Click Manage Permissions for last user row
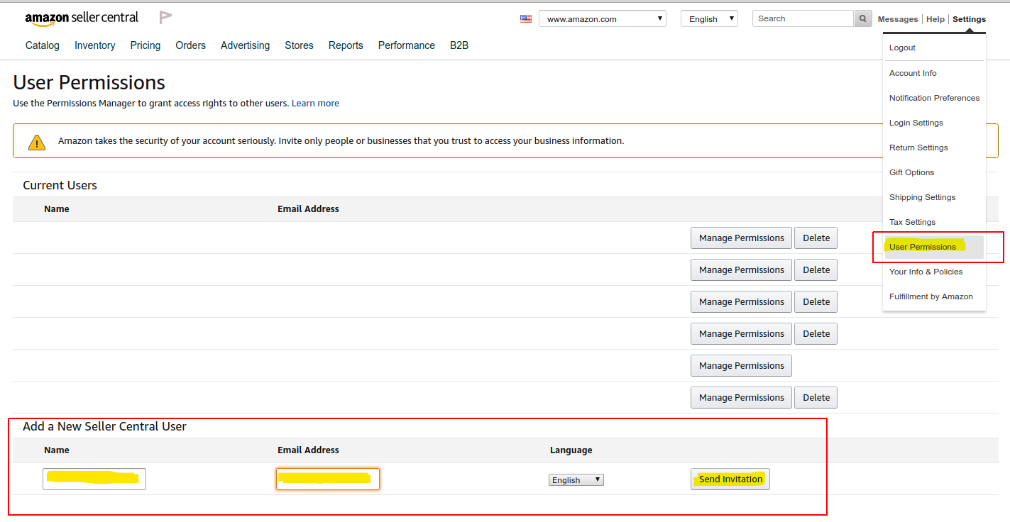This screenshot has width=1010, height=522. click(x=741, y=398)
